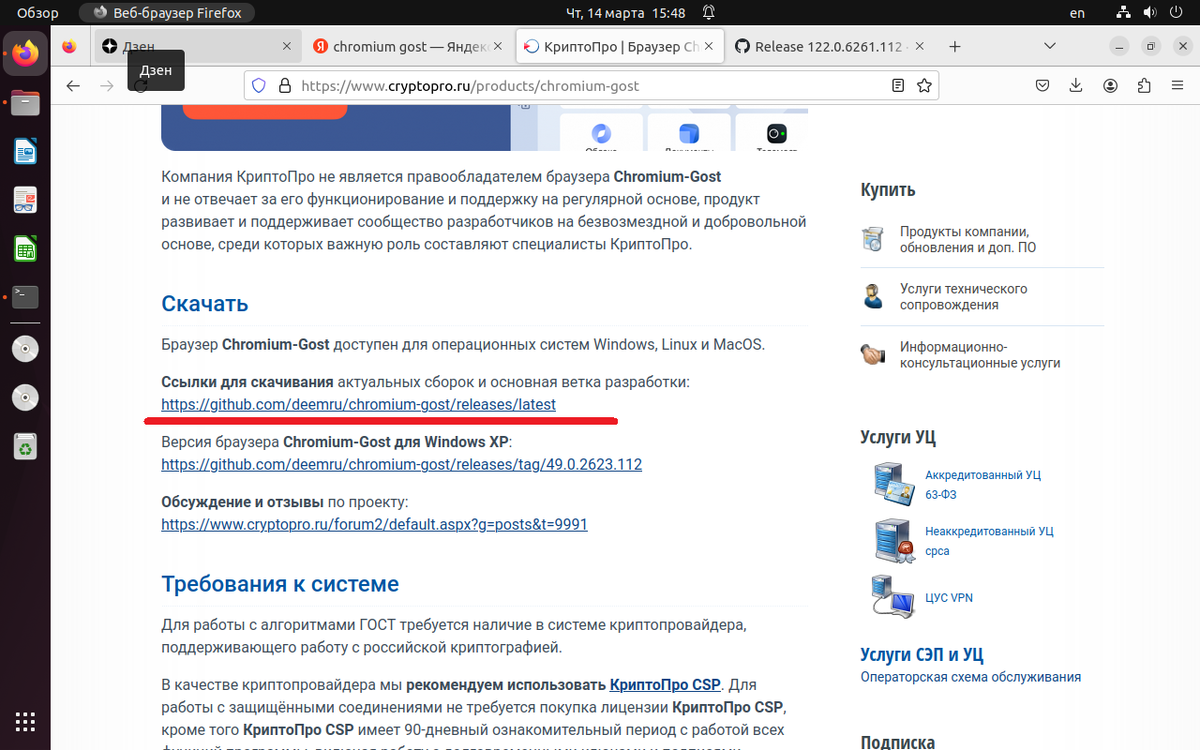
Task: Click the ЦУС VPN computer icon
Action: tap(893, 596)
